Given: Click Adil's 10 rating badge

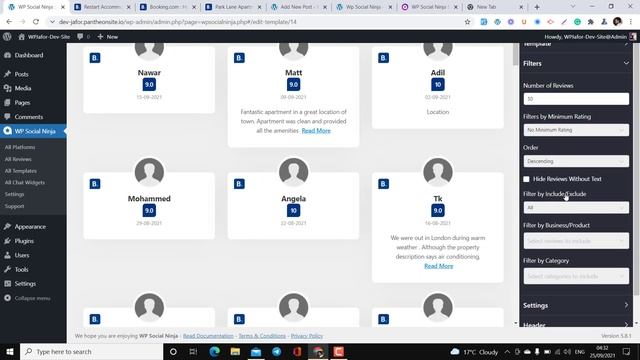Looking at the screenshot, I should (438, 84).
